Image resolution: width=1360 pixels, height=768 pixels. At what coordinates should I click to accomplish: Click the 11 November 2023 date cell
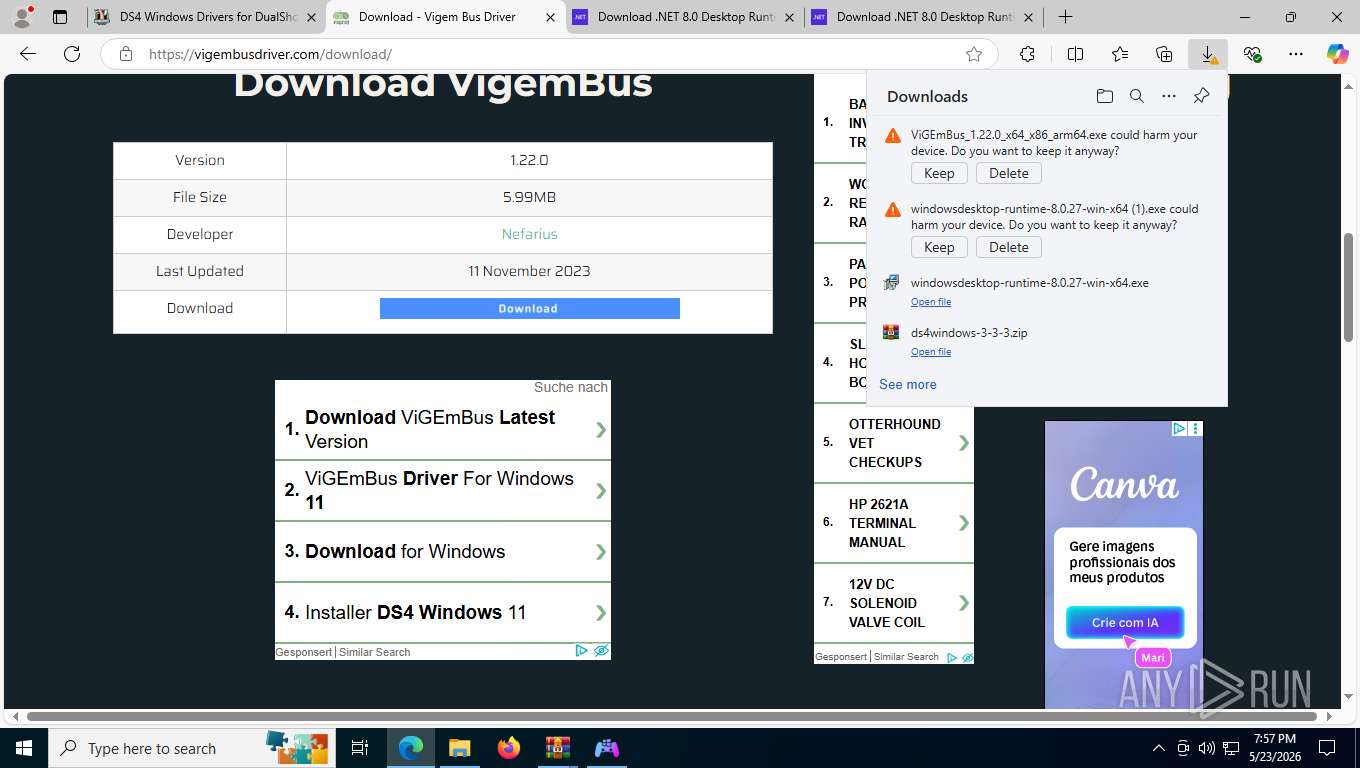coord(529,271)
